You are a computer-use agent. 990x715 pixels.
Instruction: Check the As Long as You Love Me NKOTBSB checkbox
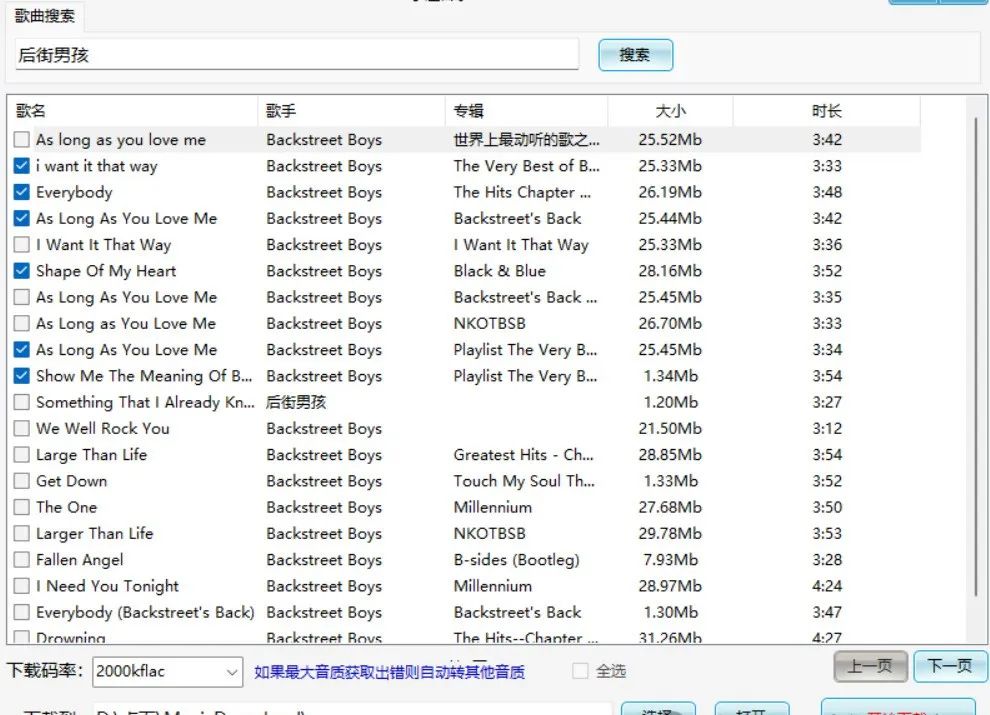pos(21,323)
